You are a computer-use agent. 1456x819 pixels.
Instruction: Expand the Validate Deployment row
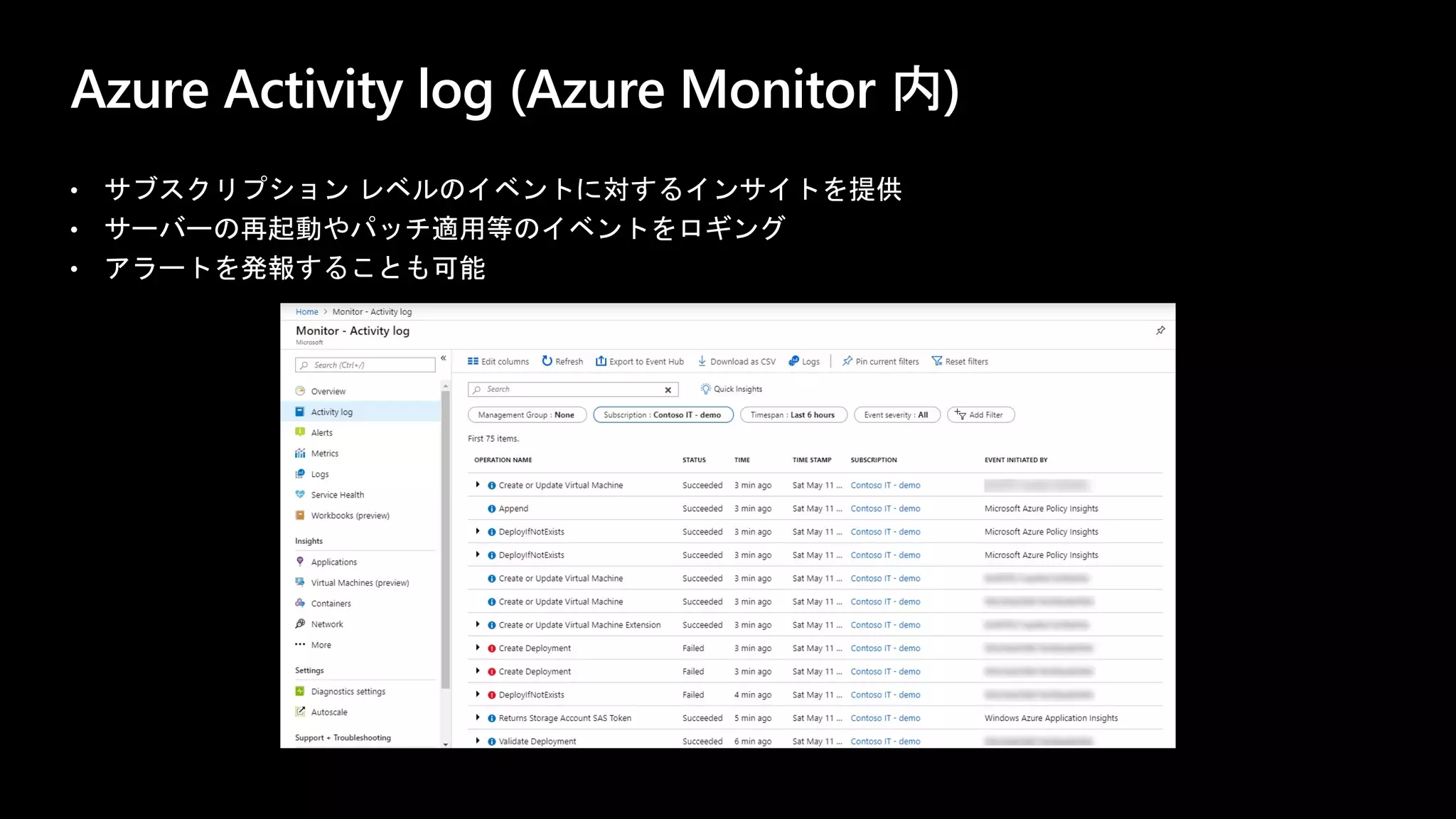pyautogui.click(x=478, y=741)
